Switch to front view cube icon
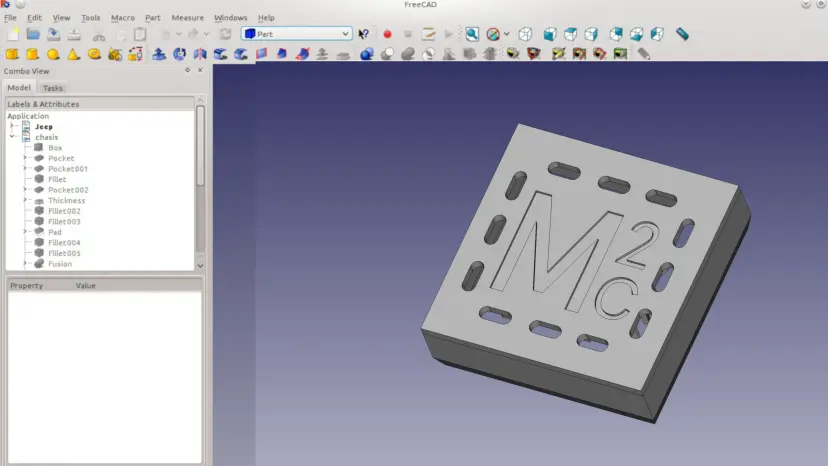The height and width of the screenshot is (466, 828). tap(550, 34)
